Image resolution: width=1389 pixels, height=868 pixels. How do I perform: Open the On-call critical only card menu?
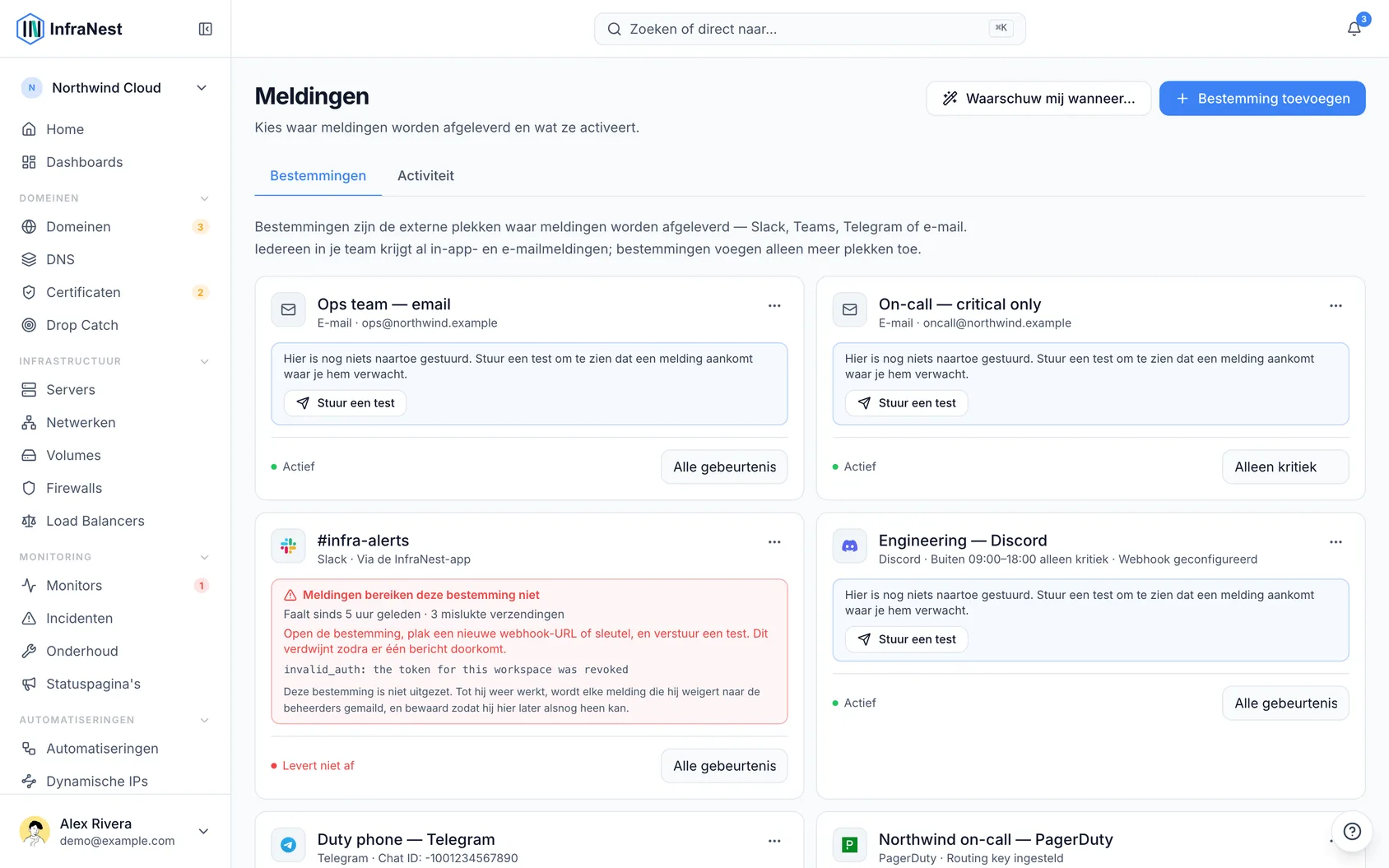coord(1336,305)
